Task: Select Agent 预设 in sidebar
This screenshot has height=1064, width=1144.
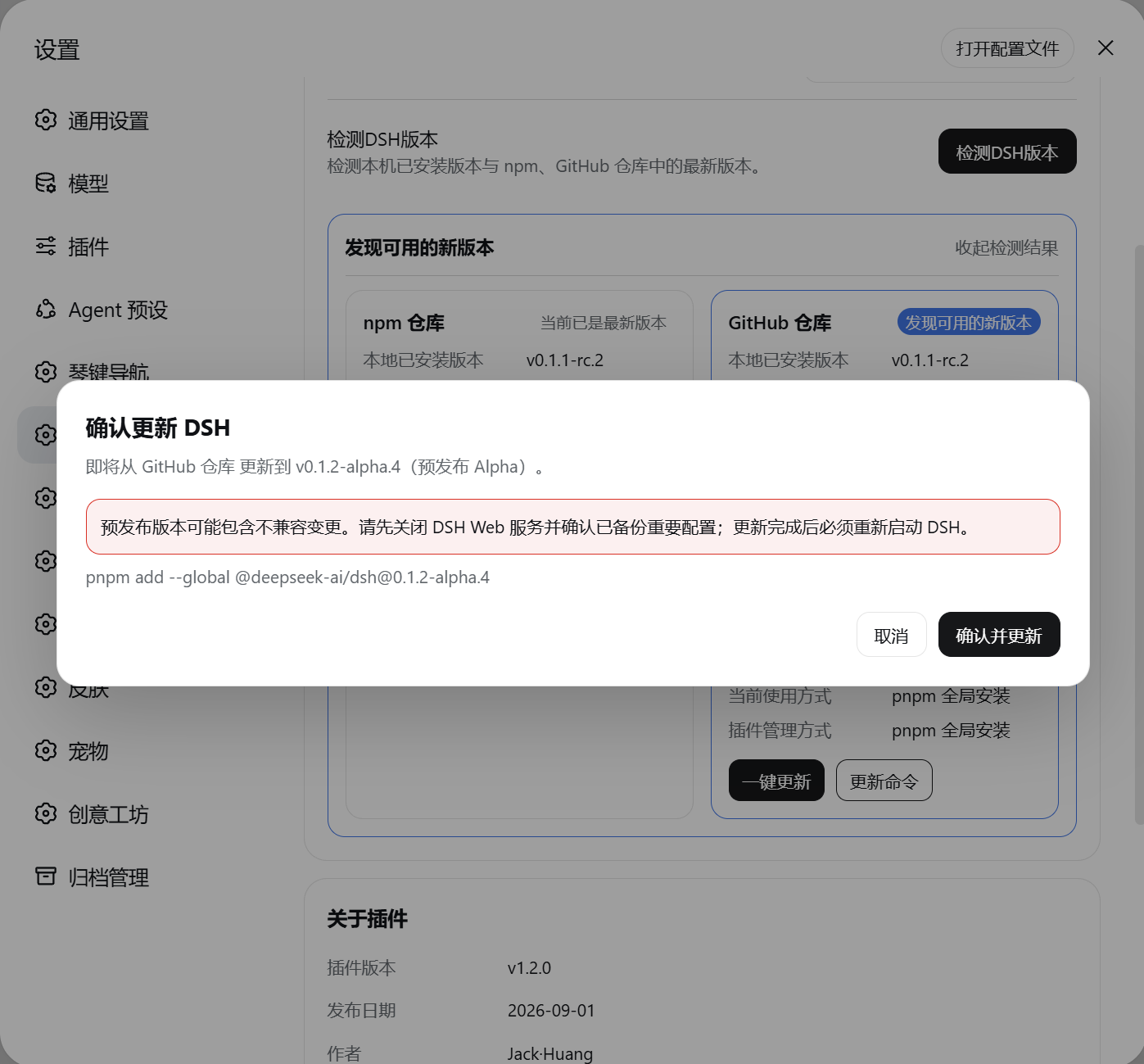Action: (118, 310)
